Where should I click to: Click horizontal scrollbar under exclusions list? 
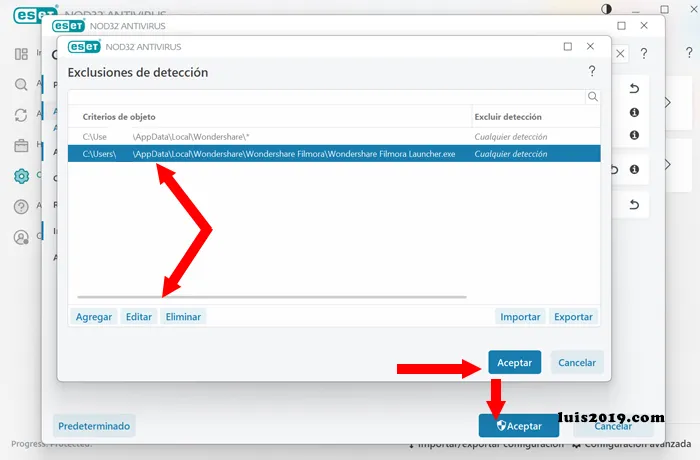[272, 297]
